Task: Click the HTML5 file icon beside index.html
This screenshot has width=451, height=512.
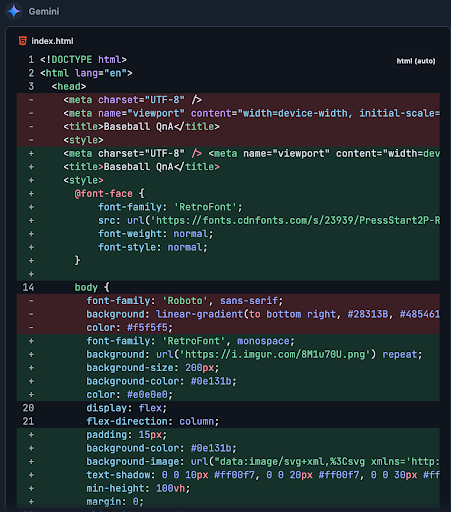Action: (x=23, y=41)
